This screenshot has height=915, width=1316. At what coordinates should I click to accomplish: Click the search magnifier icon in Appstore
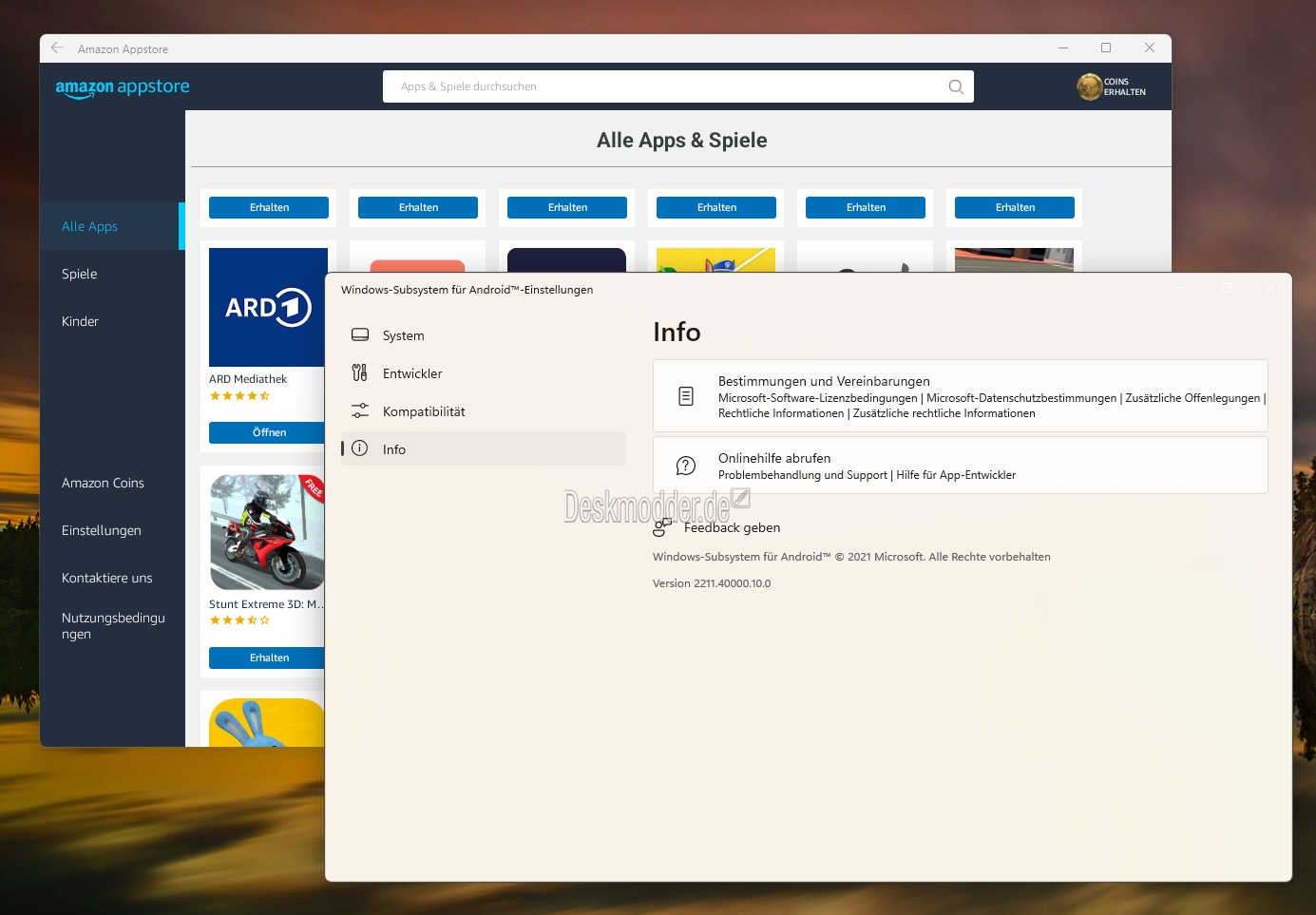point(956,86)
